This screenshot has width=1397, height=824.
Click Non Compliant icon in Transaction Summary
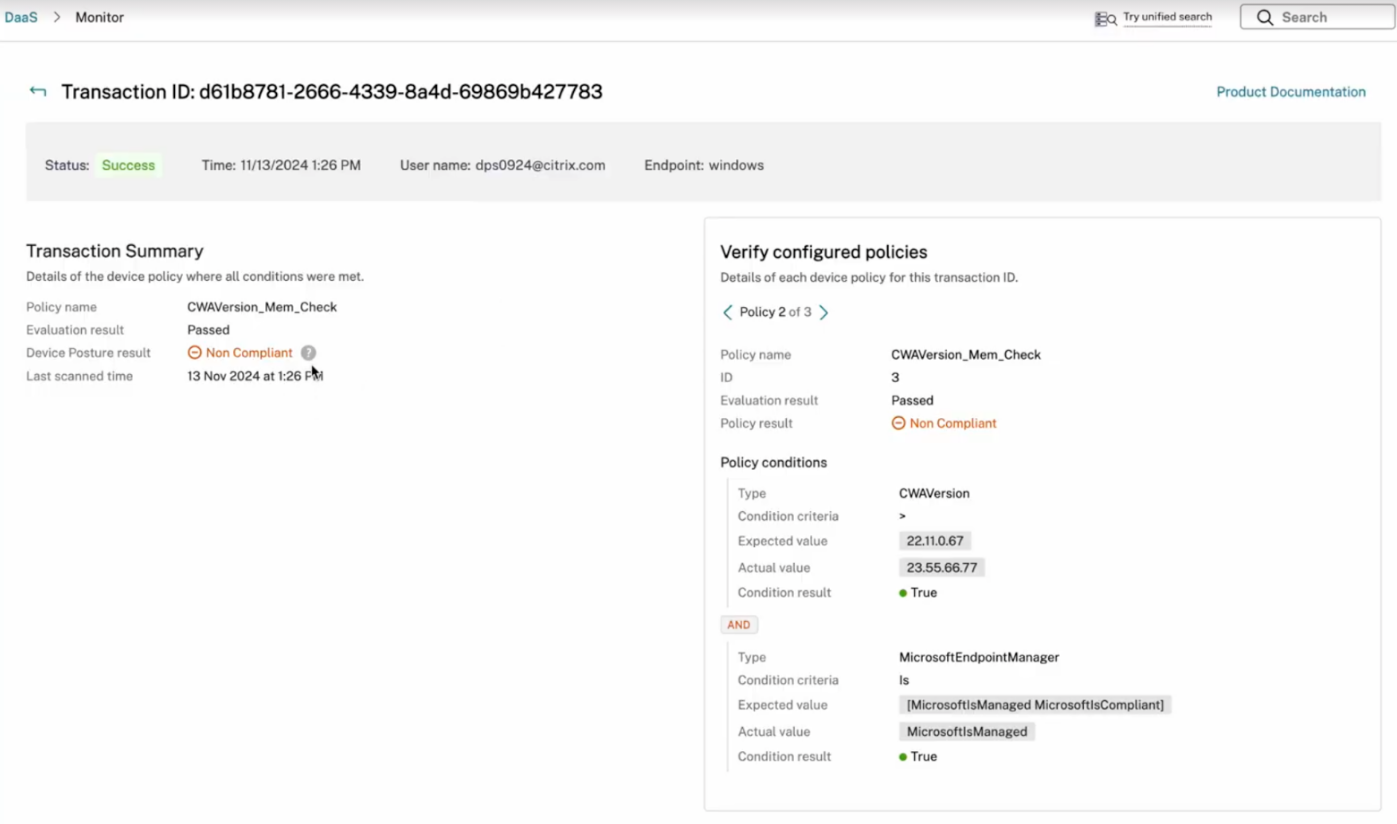195,353
